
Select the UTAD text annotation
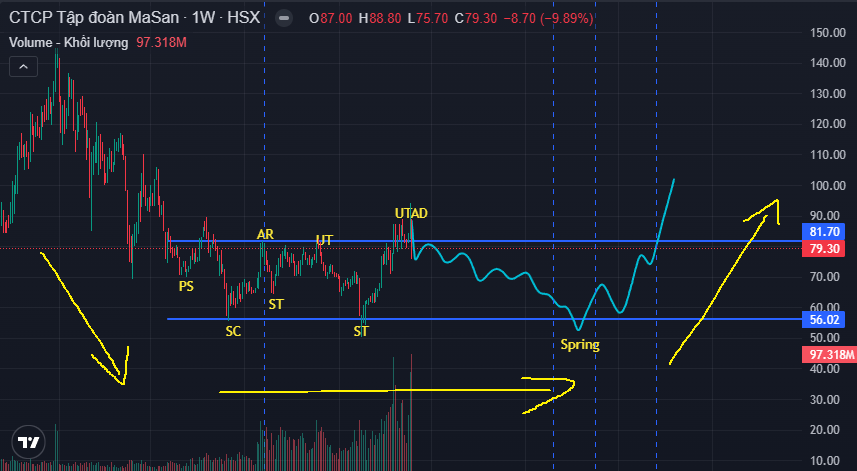click(411, 213)
